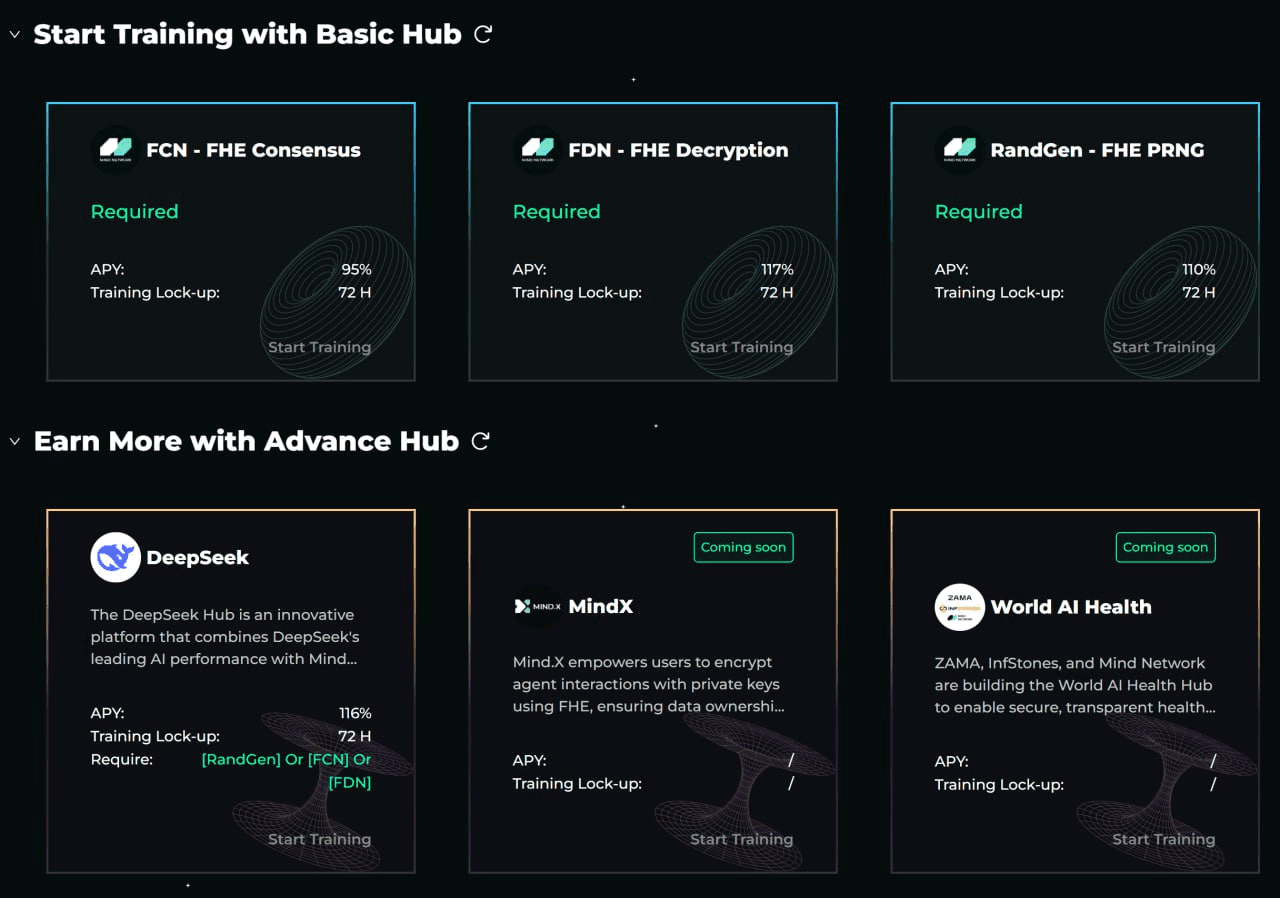Click the World AI Health logo icon

click(959, 606)
